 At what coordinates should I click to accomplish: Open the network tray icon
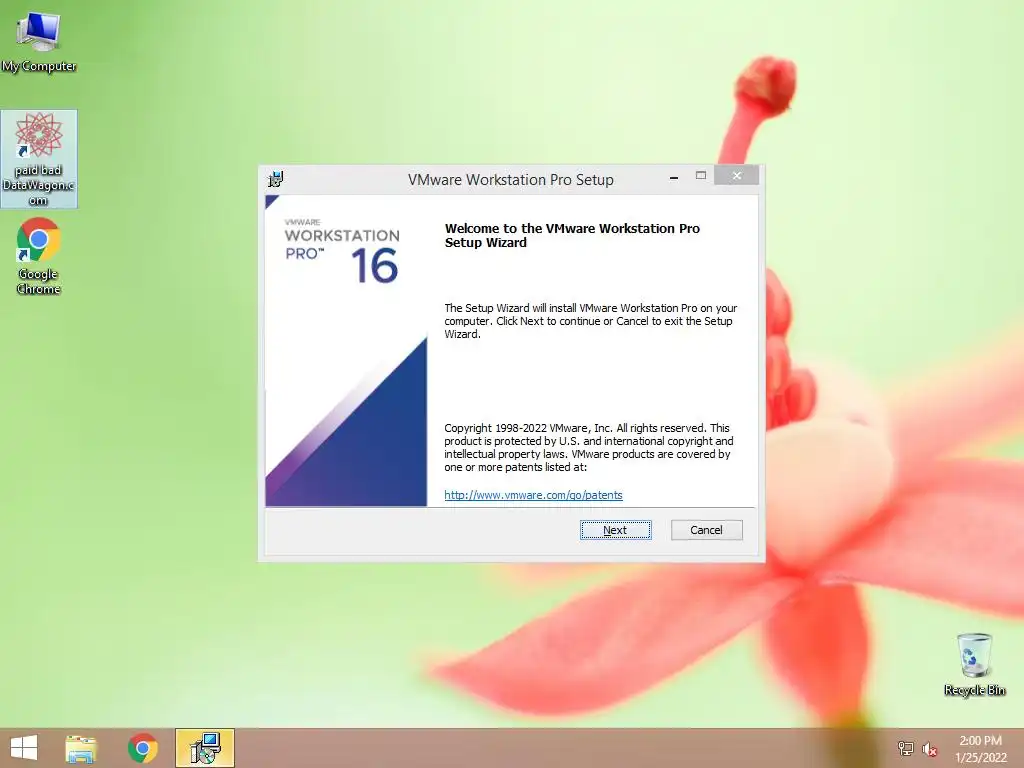906,748
